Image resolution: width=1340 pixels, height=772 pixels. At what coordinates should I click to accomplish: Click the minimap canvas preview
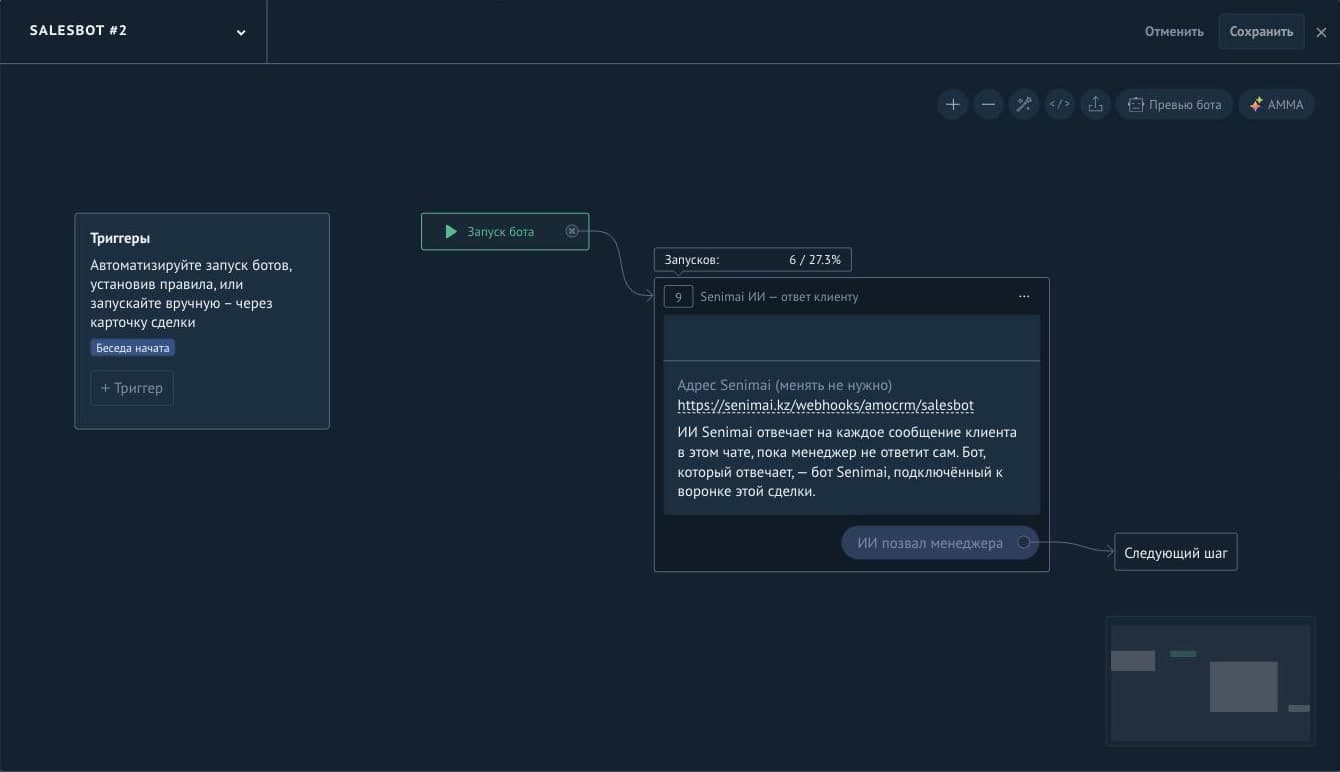(1210, 682)
